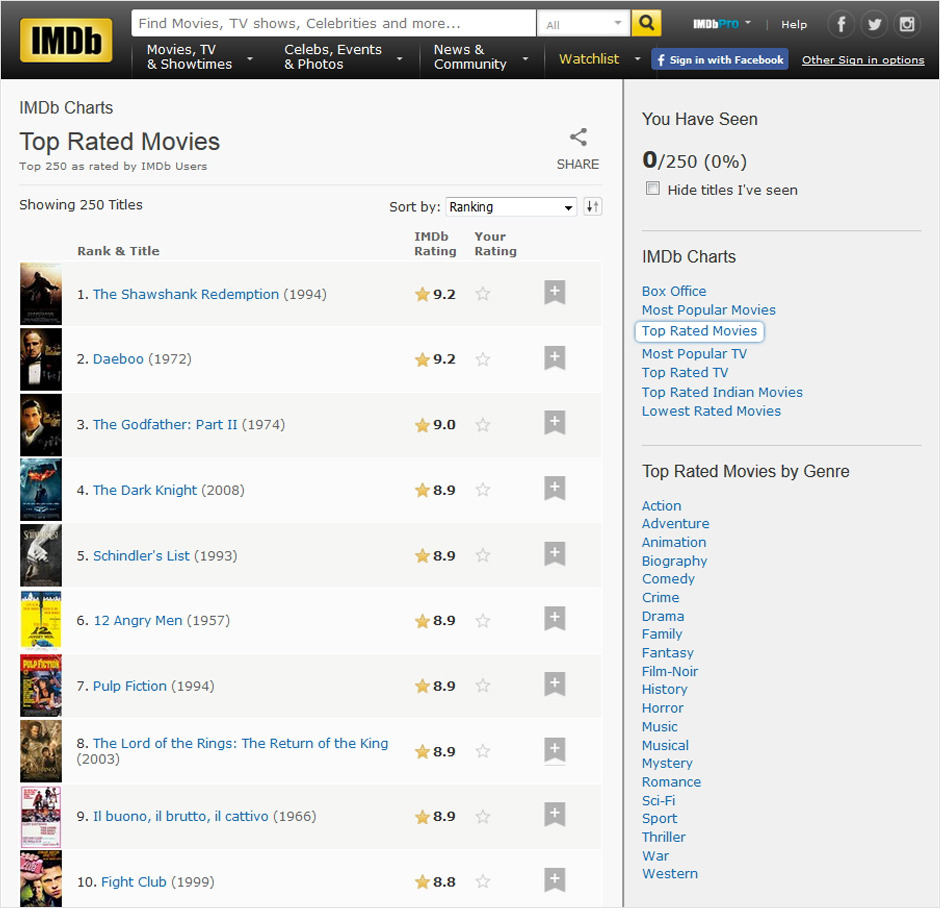Click Sign in with Facebook button
The width and height of the screenshot is (940, 908).
[x=719, y=59]
